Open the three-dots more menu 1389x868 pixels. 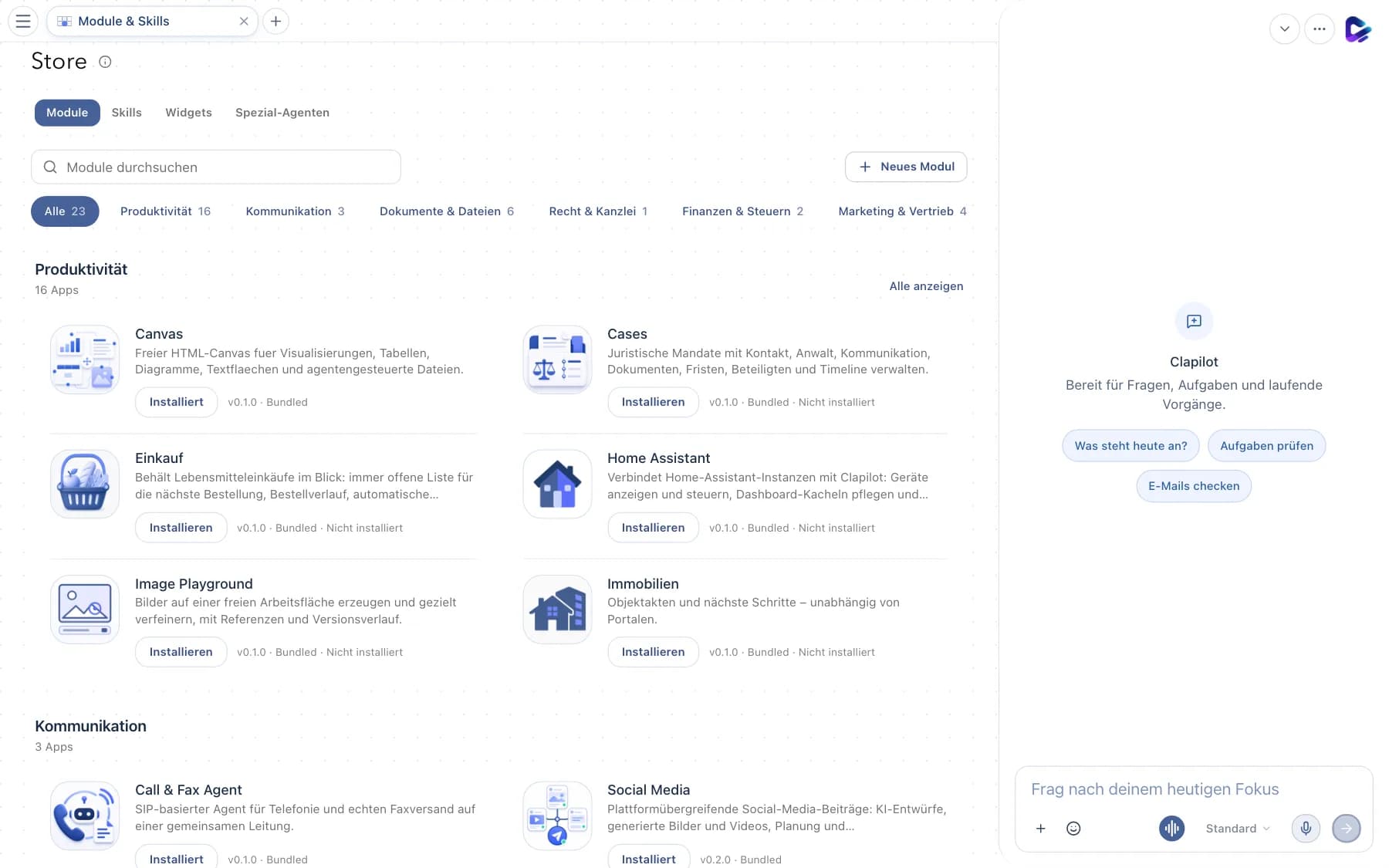[1320, 29]
